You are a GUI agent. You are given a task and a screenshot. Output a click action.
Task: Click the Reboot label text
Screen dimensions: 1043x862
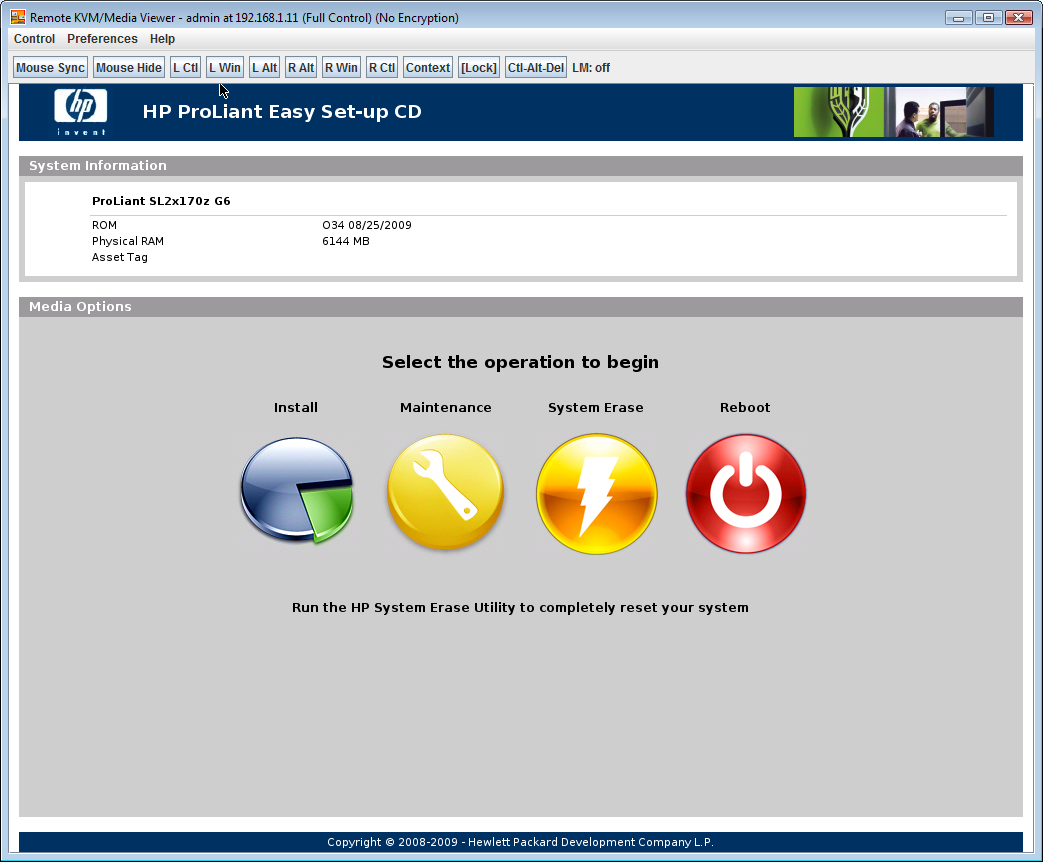point(745,407)
